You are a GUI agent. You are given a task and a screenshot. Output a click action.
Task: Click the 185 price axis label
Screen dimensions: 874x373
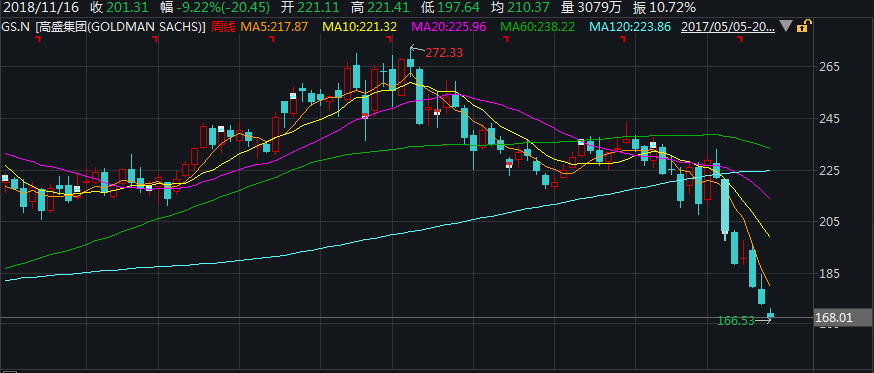tap(830, 274)
